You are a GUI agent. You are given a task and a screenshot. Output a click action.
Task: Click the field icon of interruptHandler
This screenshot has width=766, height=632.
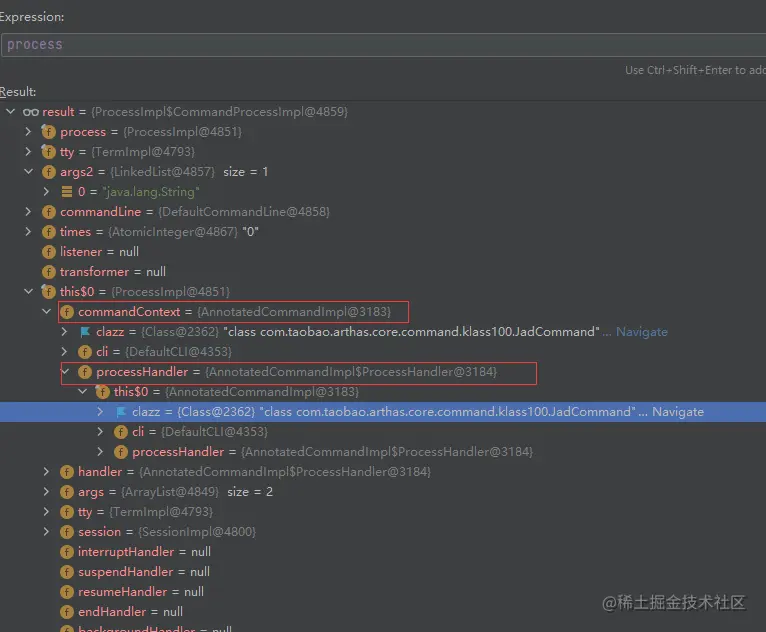pos(66,552)
